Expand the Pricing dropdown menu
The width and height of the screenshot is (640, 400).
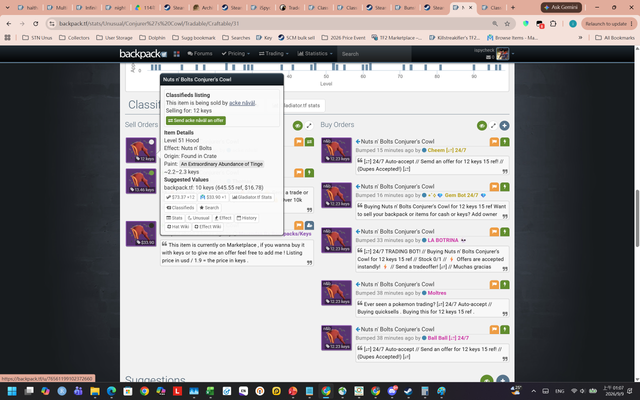tap(235, 53)
